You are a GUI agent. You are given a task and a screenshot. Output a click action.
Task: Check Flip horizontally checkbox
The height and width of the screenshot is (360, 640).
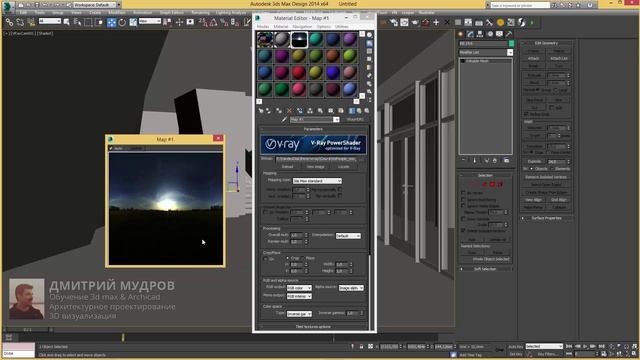click(340, 189)
